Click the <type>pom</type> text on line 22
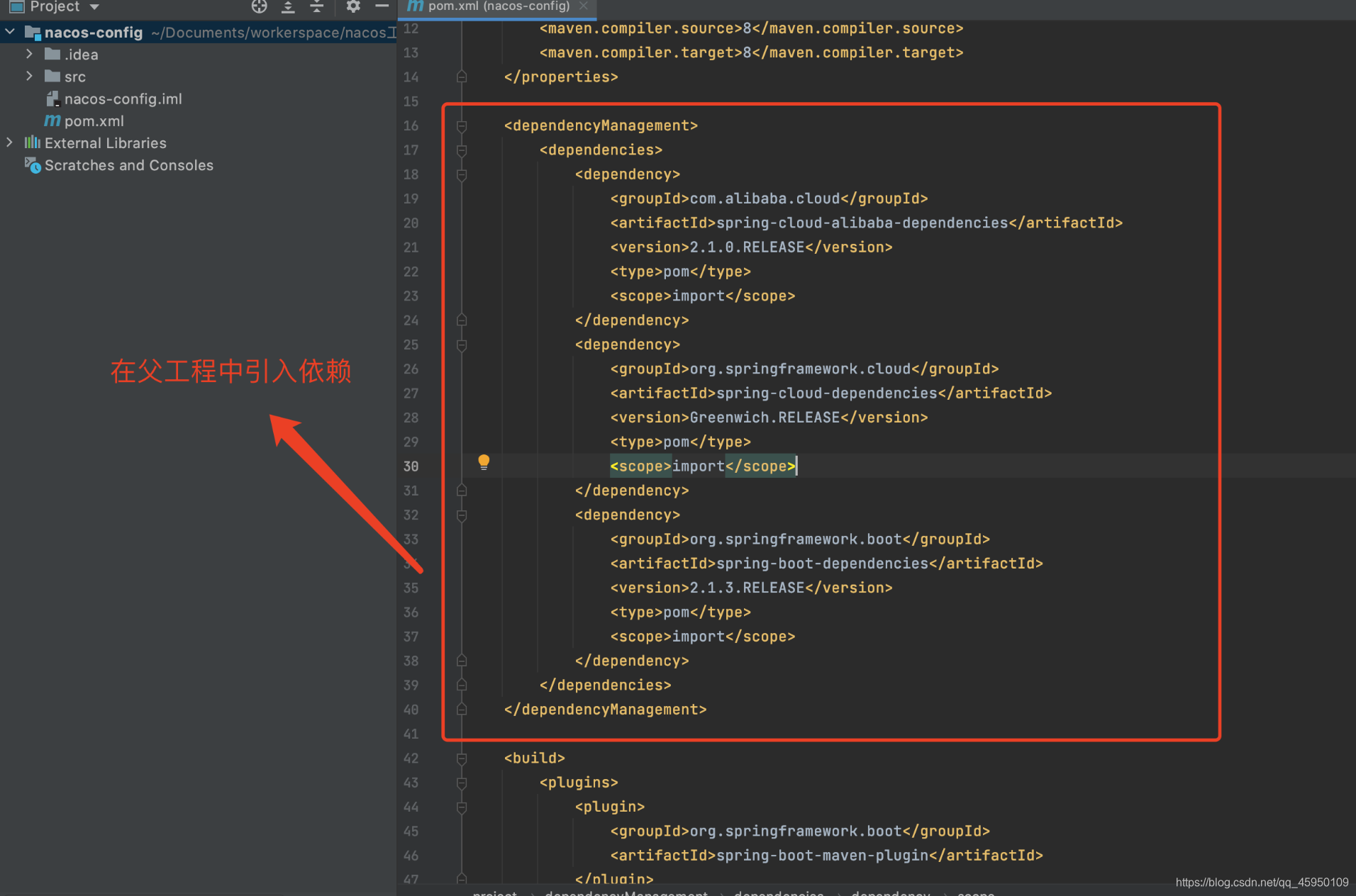 point(680,271)
